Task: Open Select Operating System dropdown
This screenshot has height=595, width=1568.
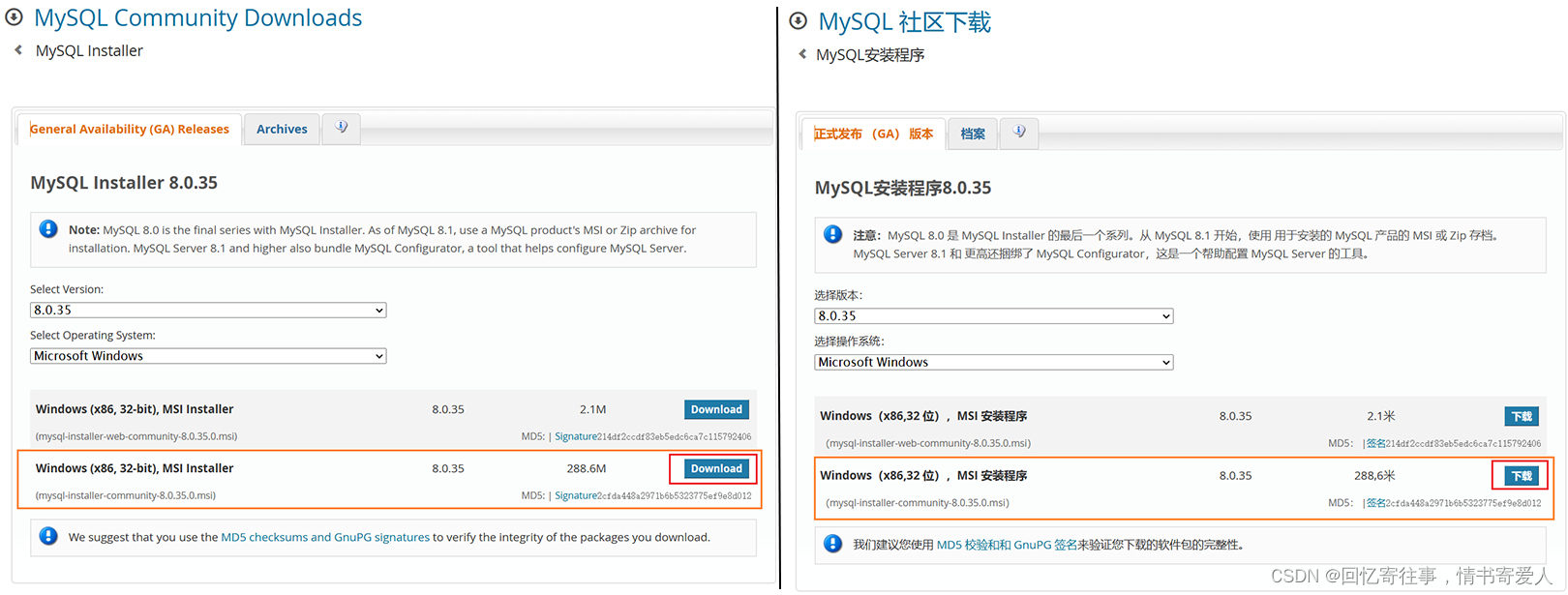Action: click(x=208, y=356)
